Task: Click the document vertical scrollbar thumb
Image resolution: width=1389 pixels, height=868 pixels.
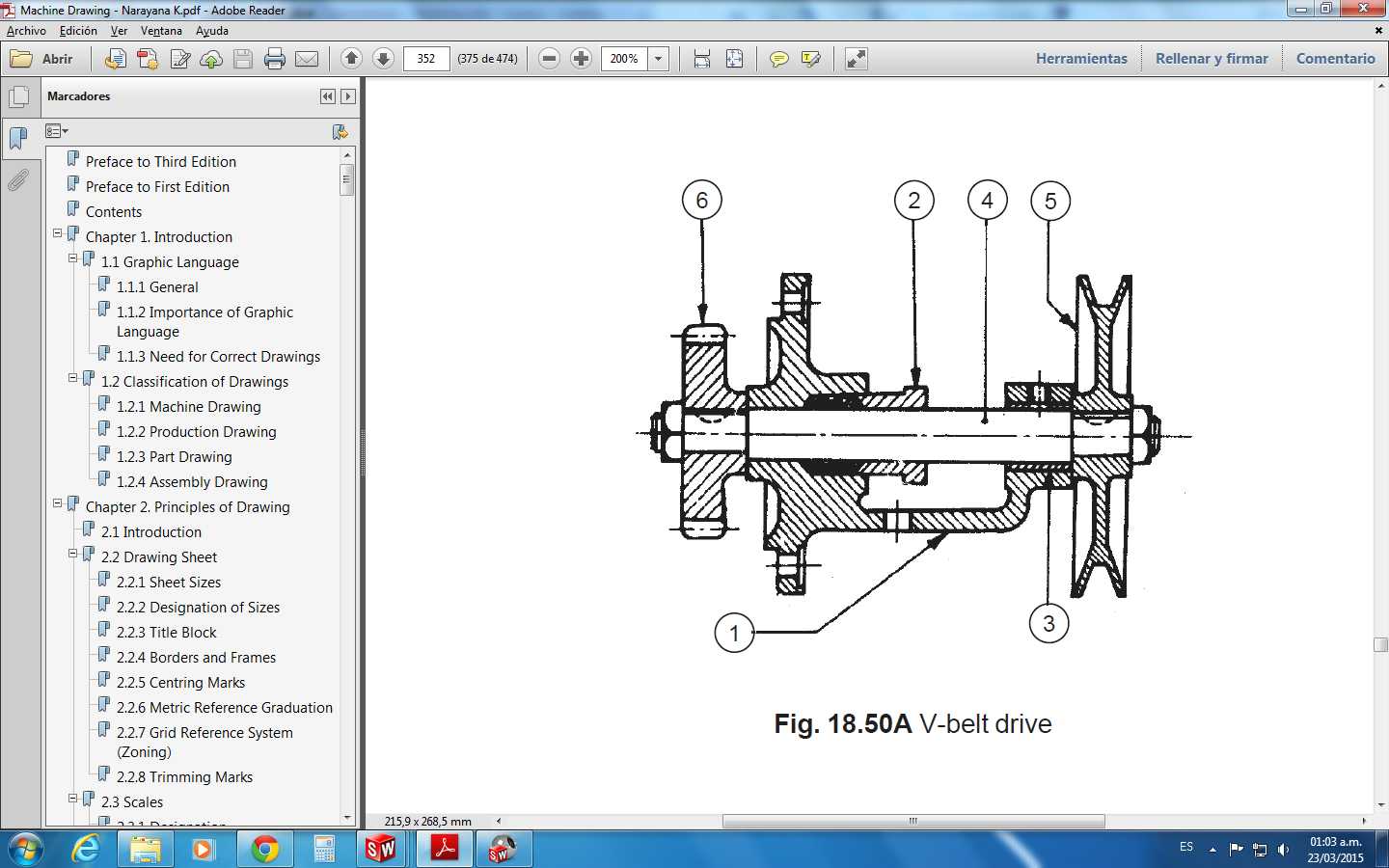Action: click(x=1380, y=645)
